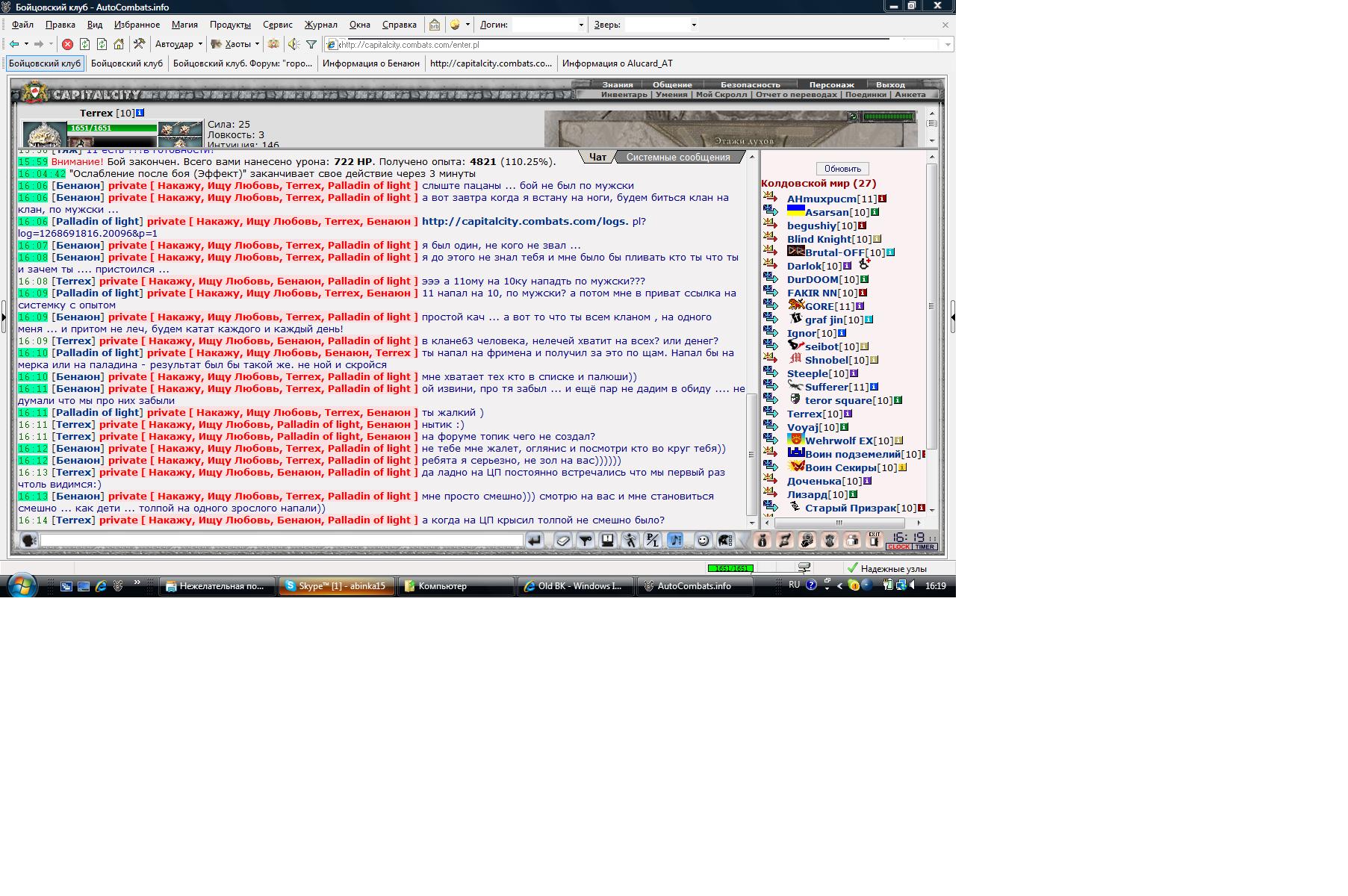Image resolution: width=1348 pixels, height=896 pixels.
Task: Click the info icon next to Terrex header
Action: coord(140,113)
